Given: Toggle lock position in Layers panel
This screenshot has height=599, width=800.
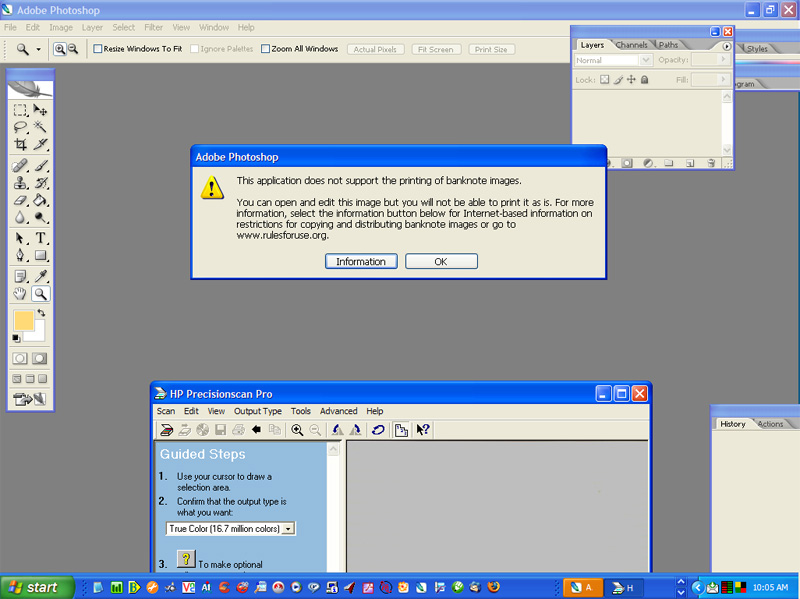Looking at the screenshot, I should pyautogui.click(x=632, y=80).
